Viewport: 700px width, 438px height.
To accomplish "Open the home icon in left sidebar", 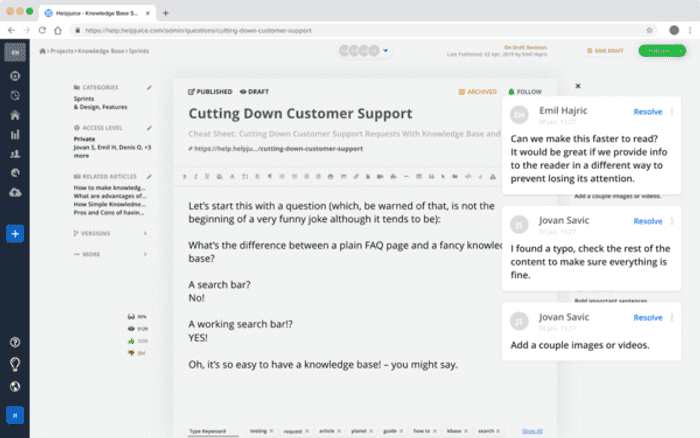I will pos(15,115).
